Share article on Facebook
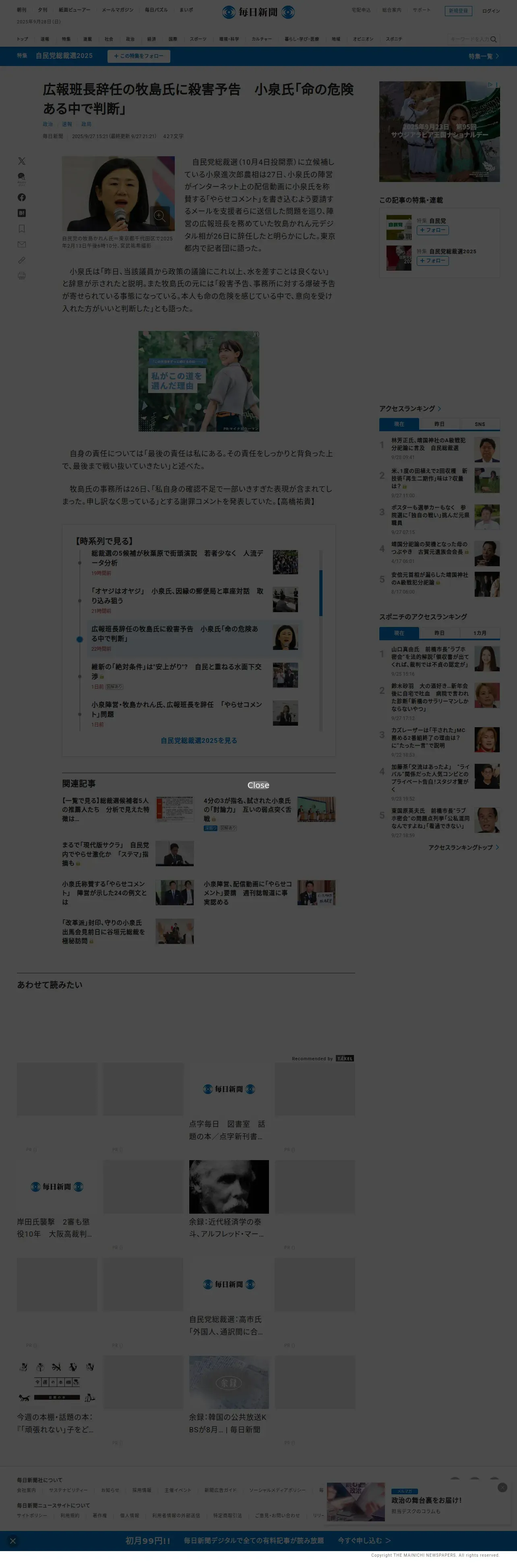This screenshot has width=517, height=1568. (22, 197)
